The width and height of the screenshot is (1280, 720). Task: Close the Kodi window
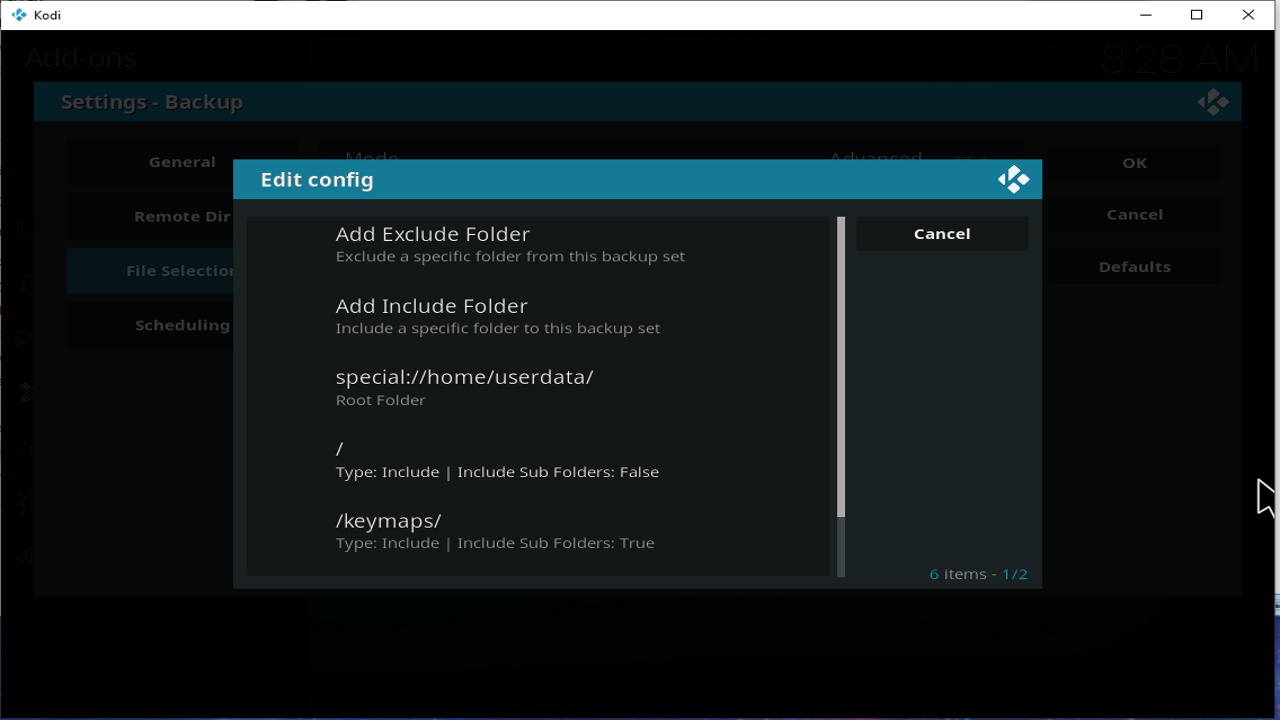click(x=1248, y=15)
